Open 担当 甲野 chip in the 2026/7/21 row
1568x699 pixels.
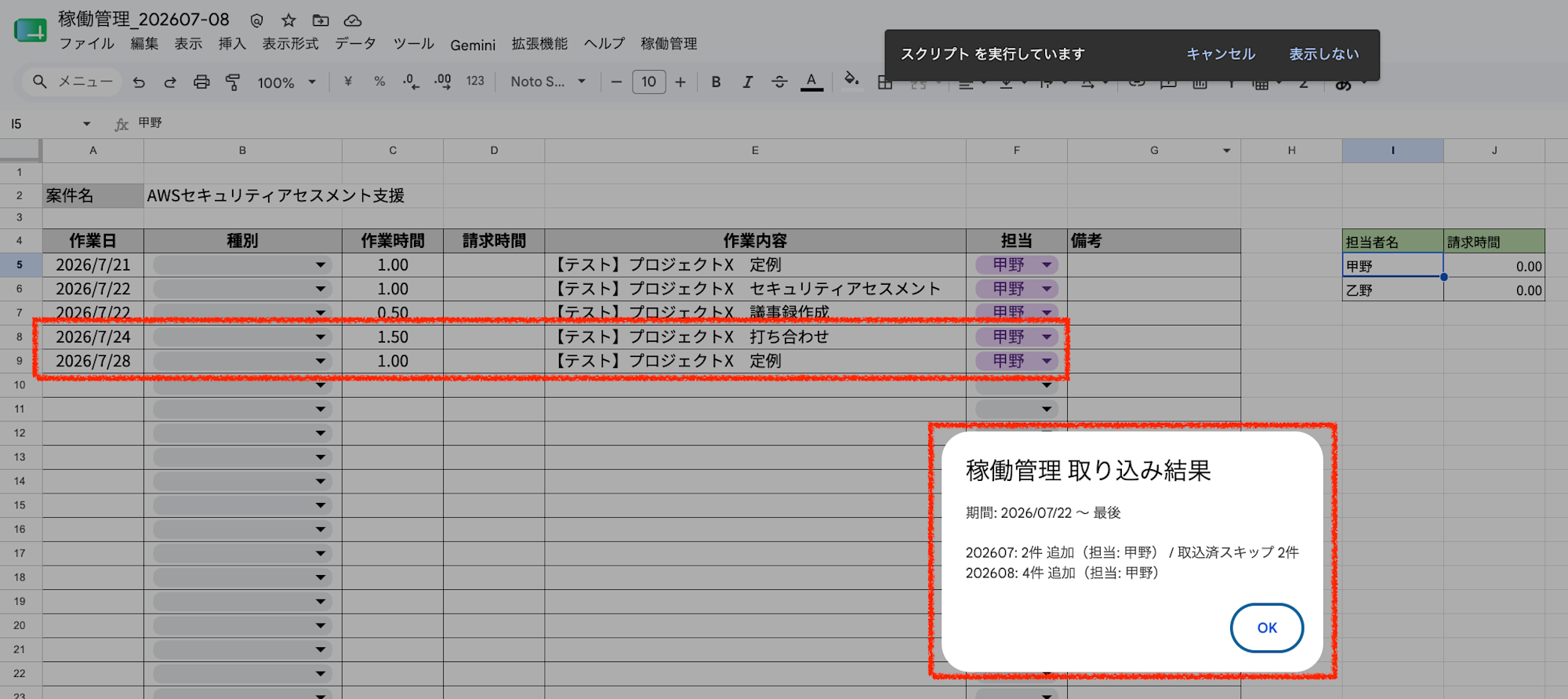tap(1017, 265)
